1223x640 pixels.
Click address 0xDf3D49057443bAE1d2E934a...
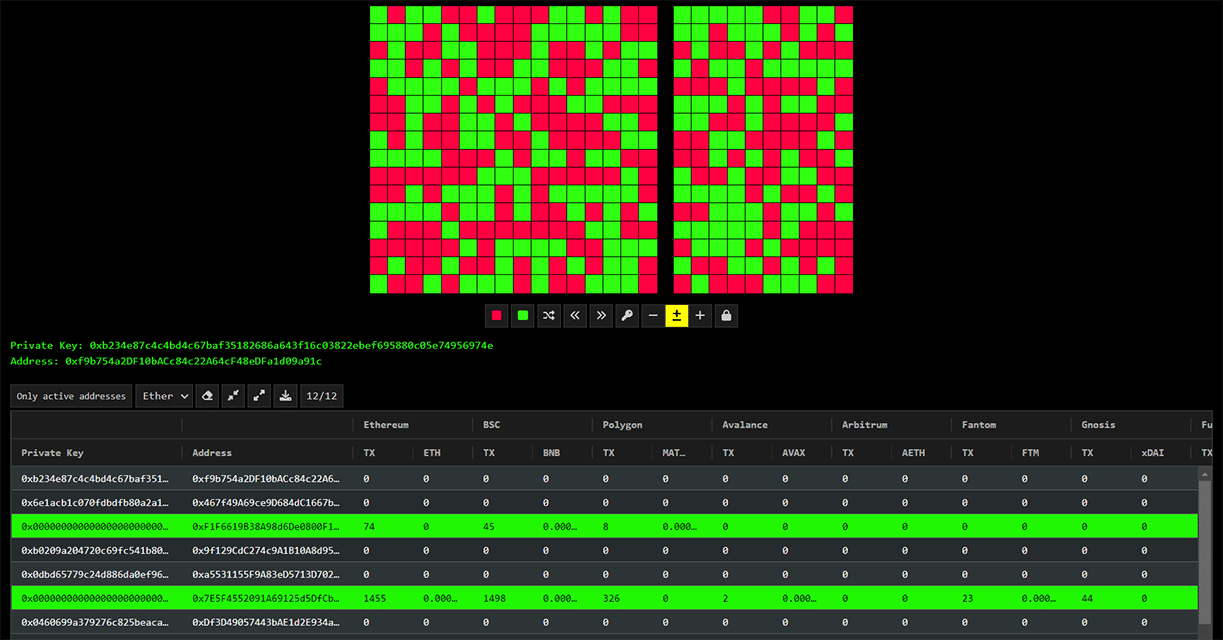(266, 622)
